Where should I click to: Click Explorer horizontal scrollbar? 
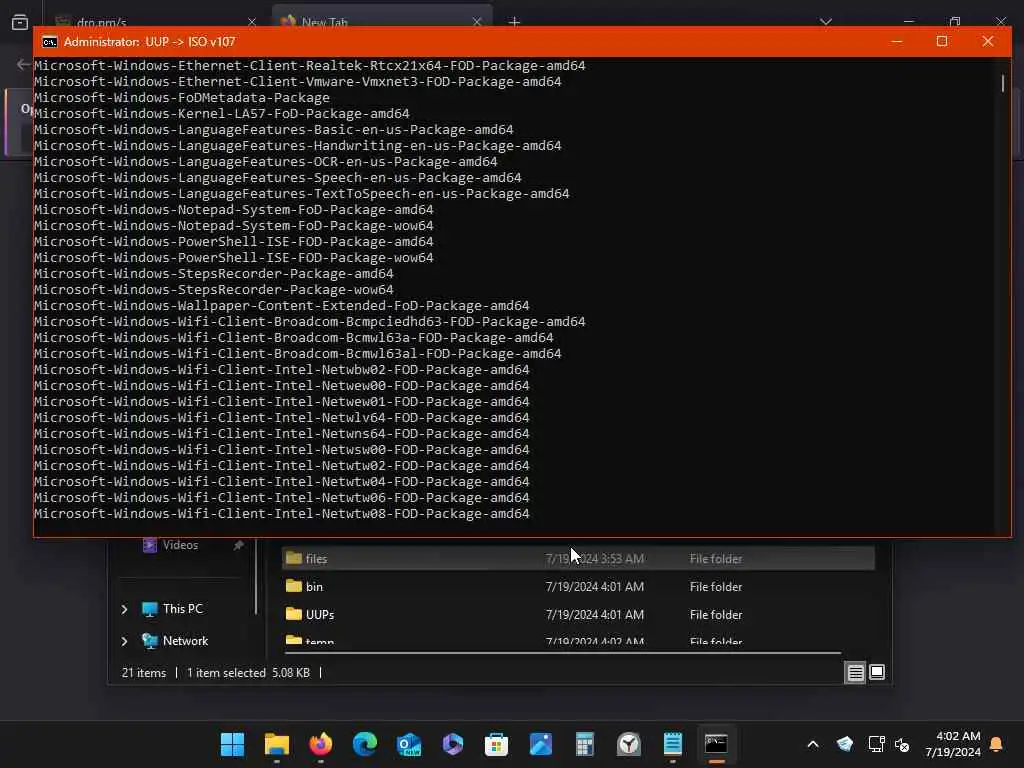pos(562,652)
